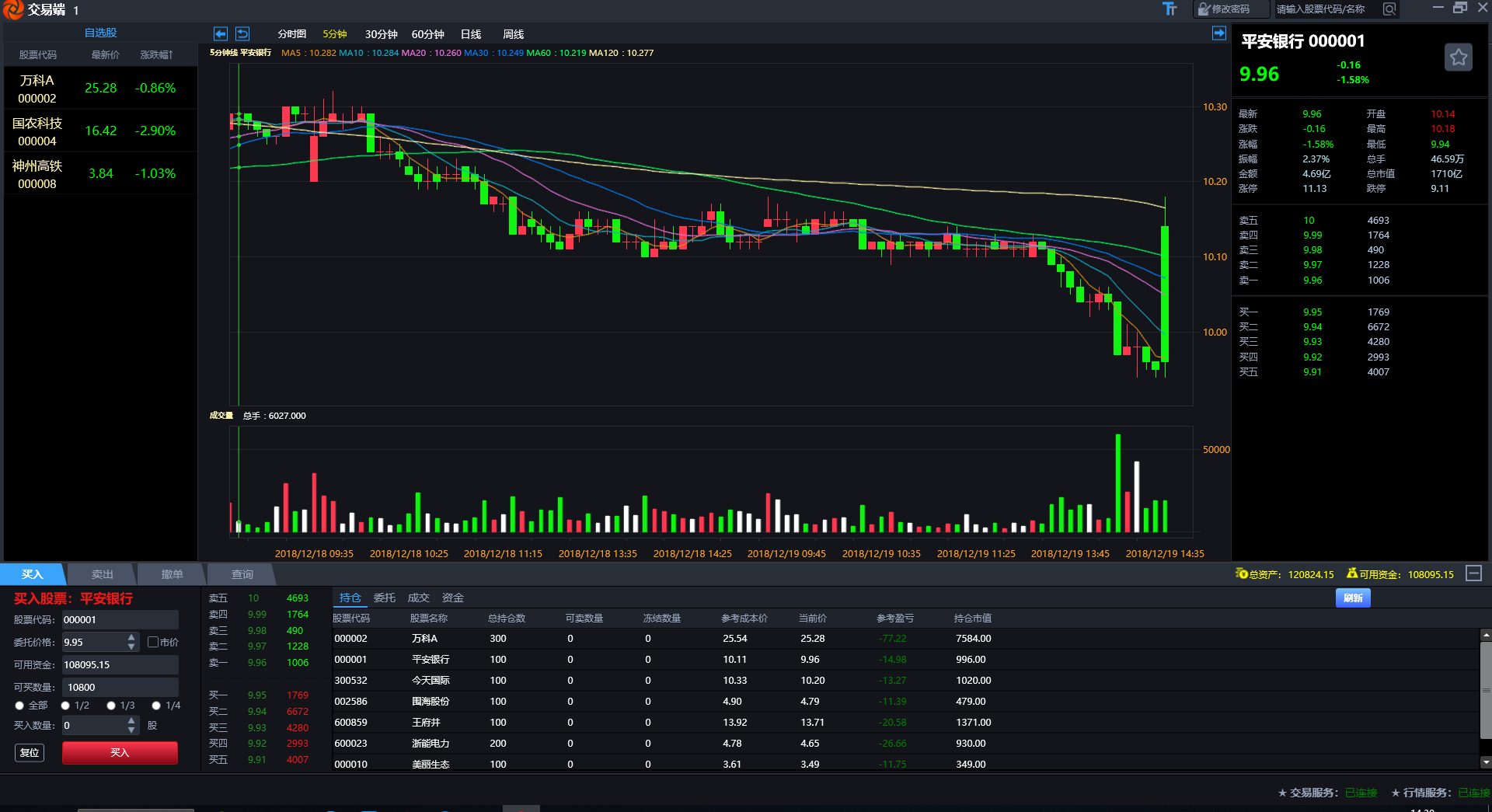
Task: Add 平安银行 to favorites with star icon
Action: coord(1459,57)
